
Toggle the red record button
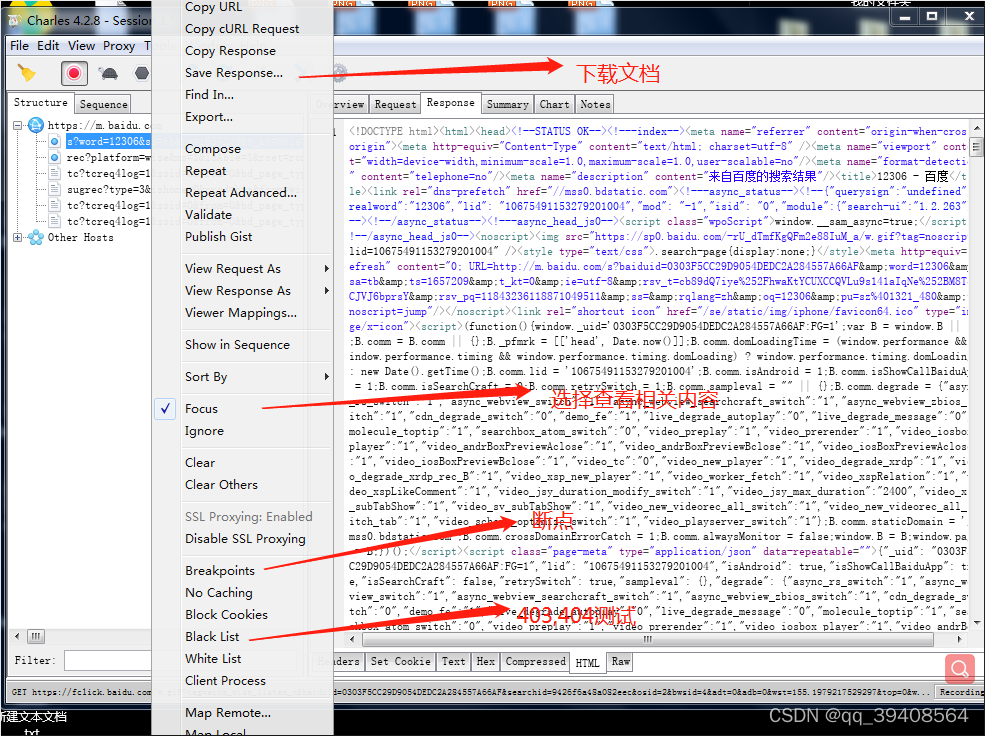coord(74,73)
